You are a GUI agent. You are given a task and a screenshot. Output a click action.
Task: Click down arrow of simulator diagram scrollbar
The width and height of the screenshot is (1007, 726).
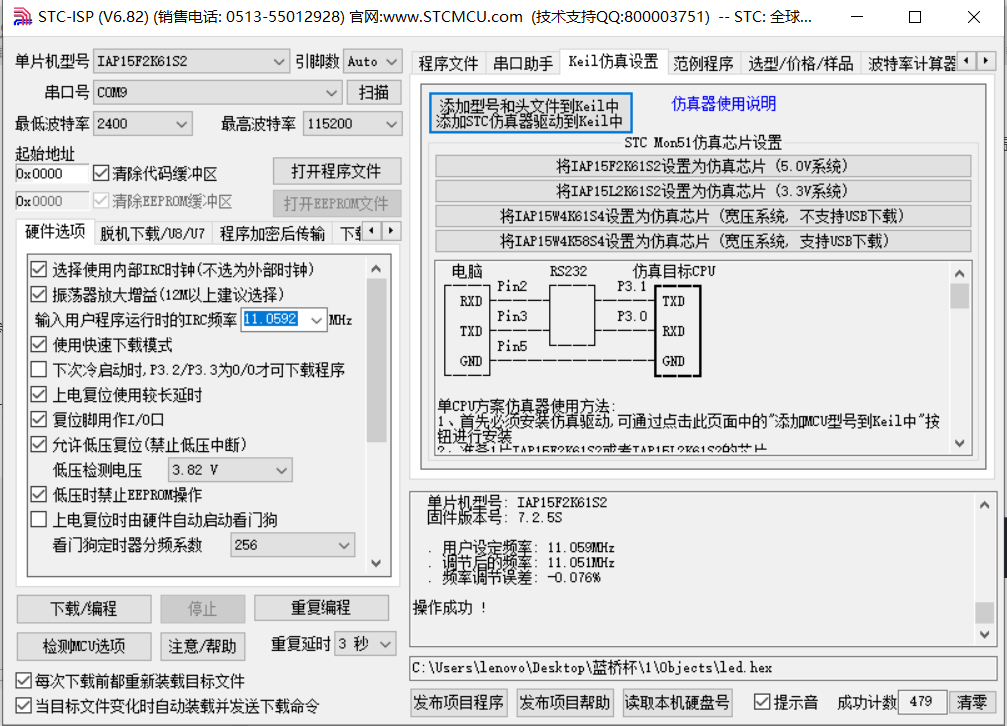pos(959,443)
